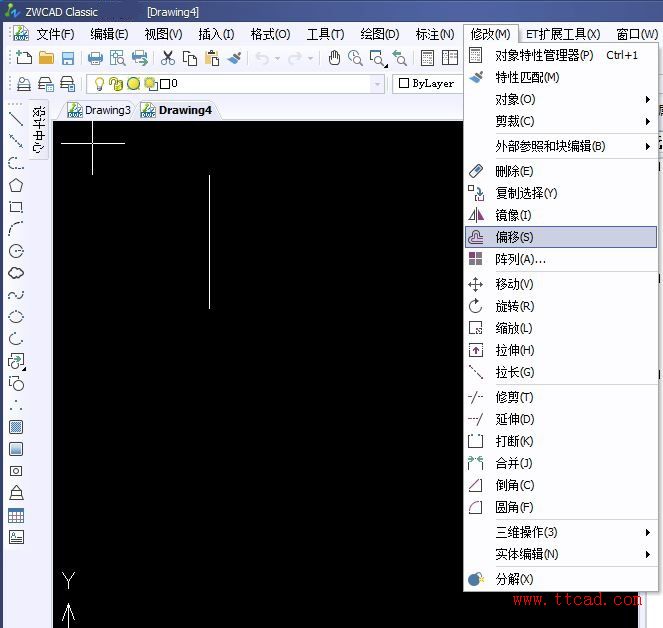Open the ET扩展工具(X) menu
Screen dimensions: 663x628
tap(563, 34)
